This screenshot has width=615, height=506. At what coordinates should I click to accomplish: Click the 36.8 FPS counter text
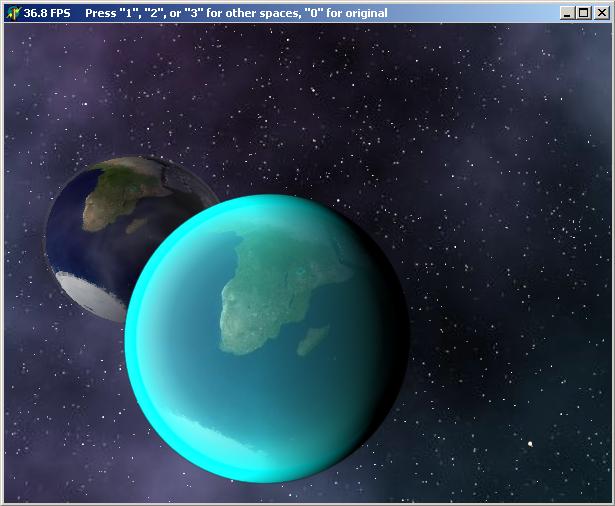coord(47,13)
